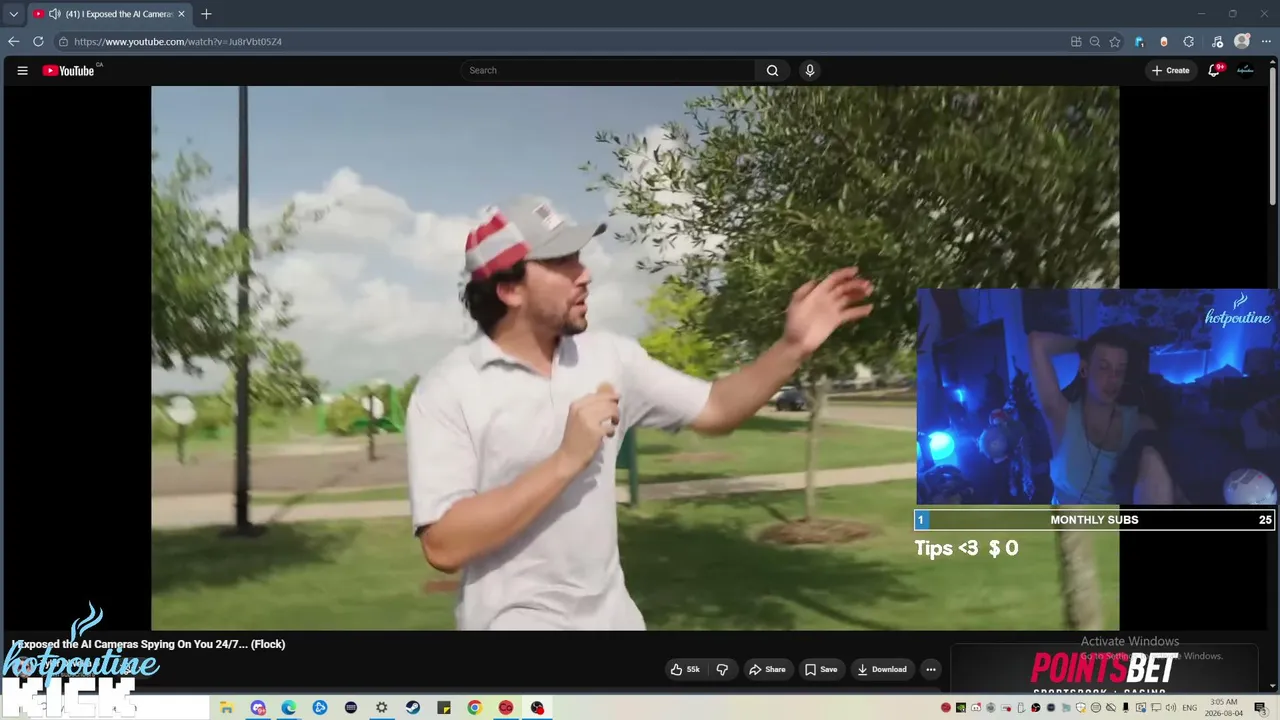Open Microsoft Edge from the taskbar
1280x720 pixels.
coord(289,708)
